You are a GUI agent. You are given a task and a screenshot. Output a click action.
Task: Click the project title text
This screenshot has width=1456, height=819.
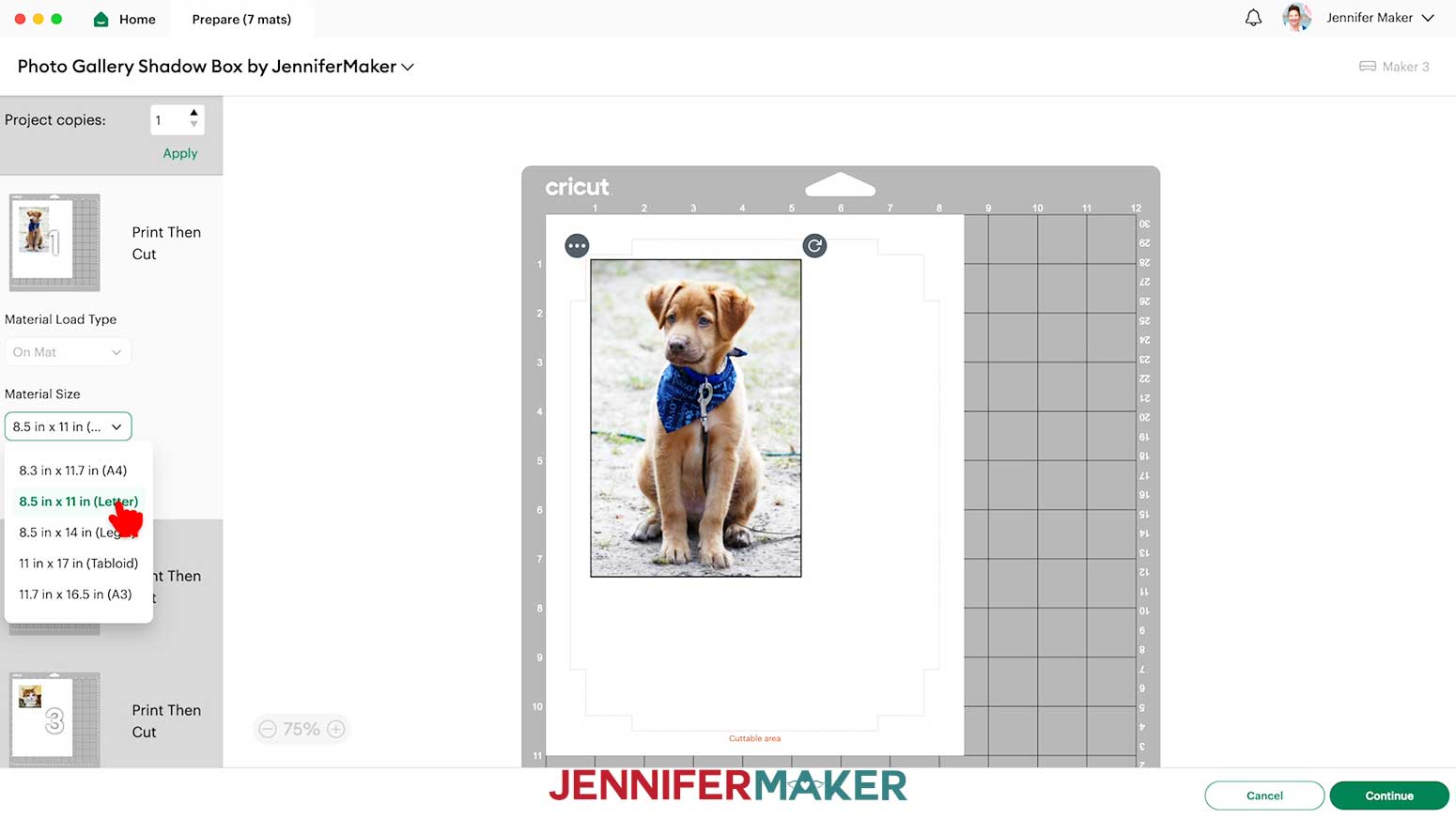point(207,67)
